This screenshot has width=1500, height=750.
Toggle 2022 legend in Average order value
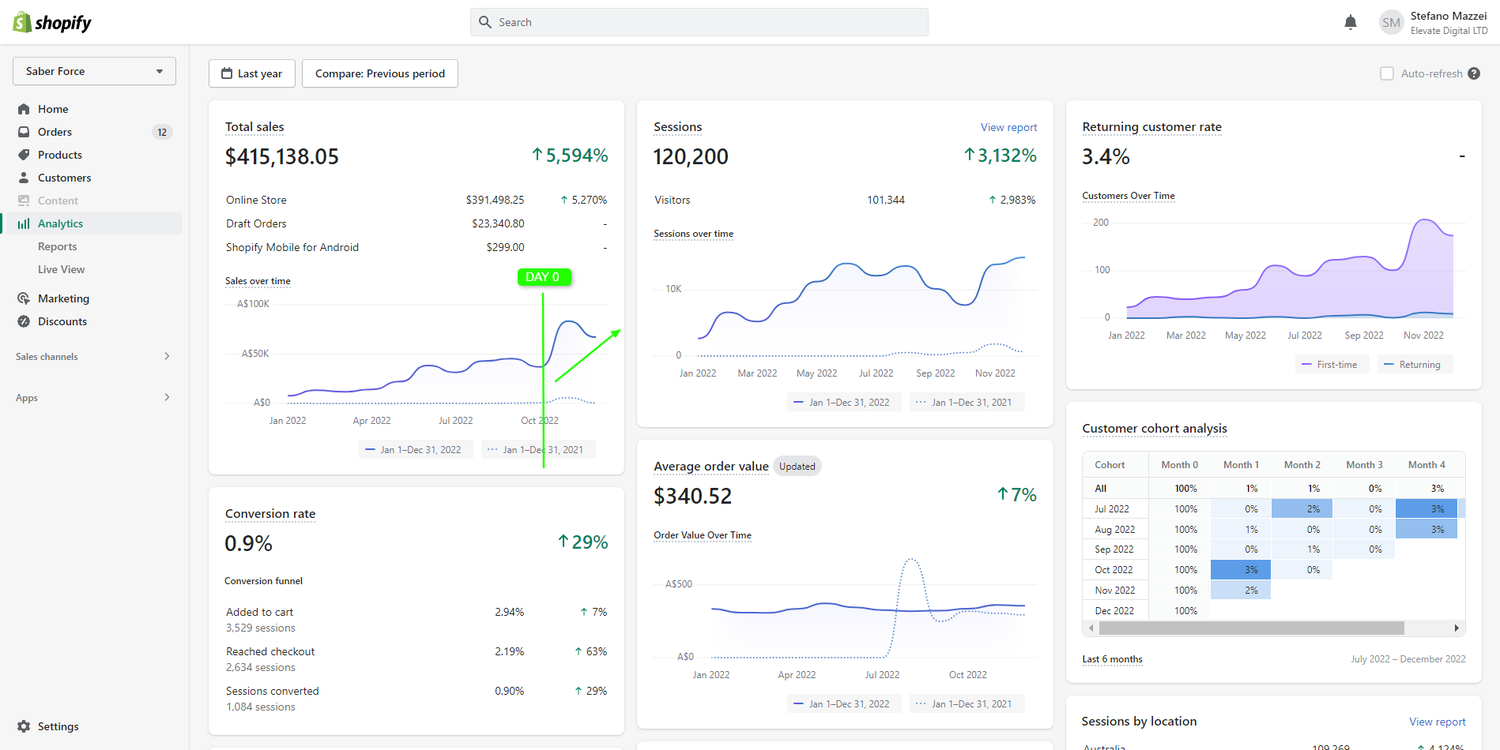click(844, 704)
